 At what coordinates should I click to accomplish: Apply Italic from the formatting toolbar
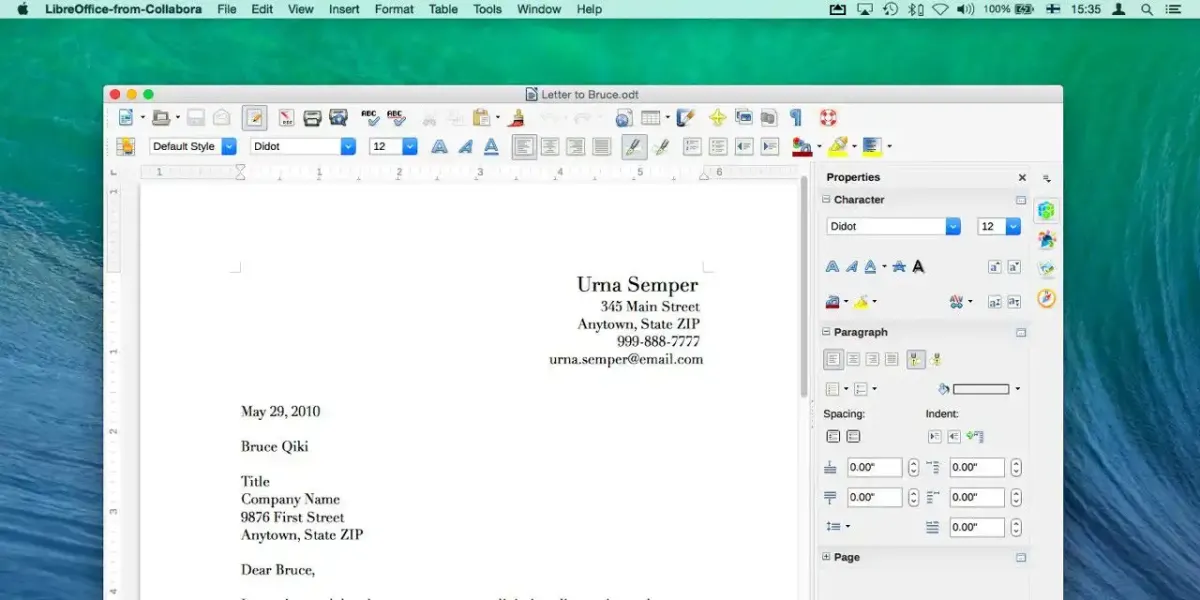click(465, 147)
